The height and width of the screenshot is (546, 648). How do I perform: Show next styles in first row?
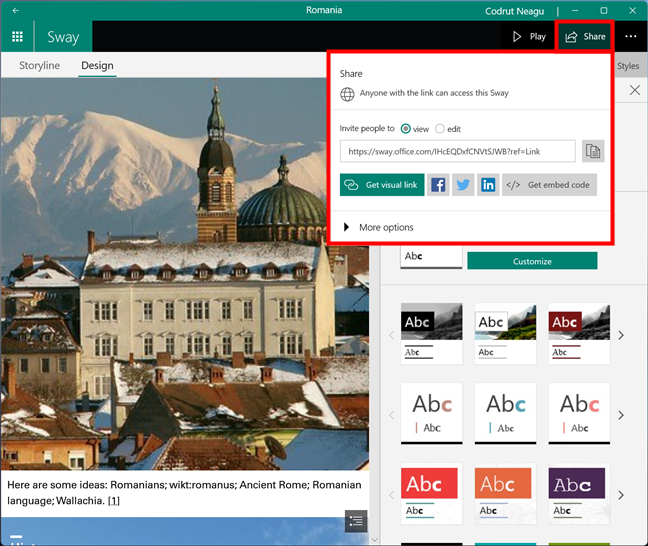[621, 335]
